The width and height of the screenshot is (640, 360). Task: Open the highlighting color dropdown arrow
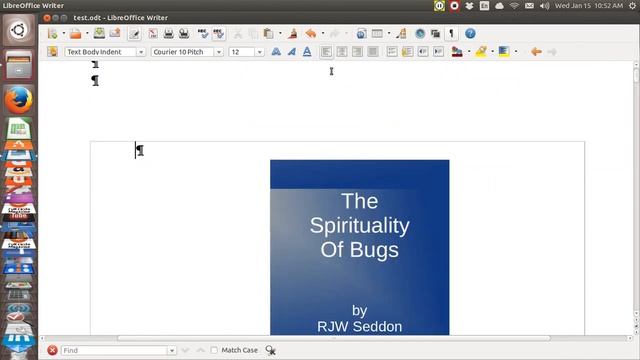click(492, 51)
